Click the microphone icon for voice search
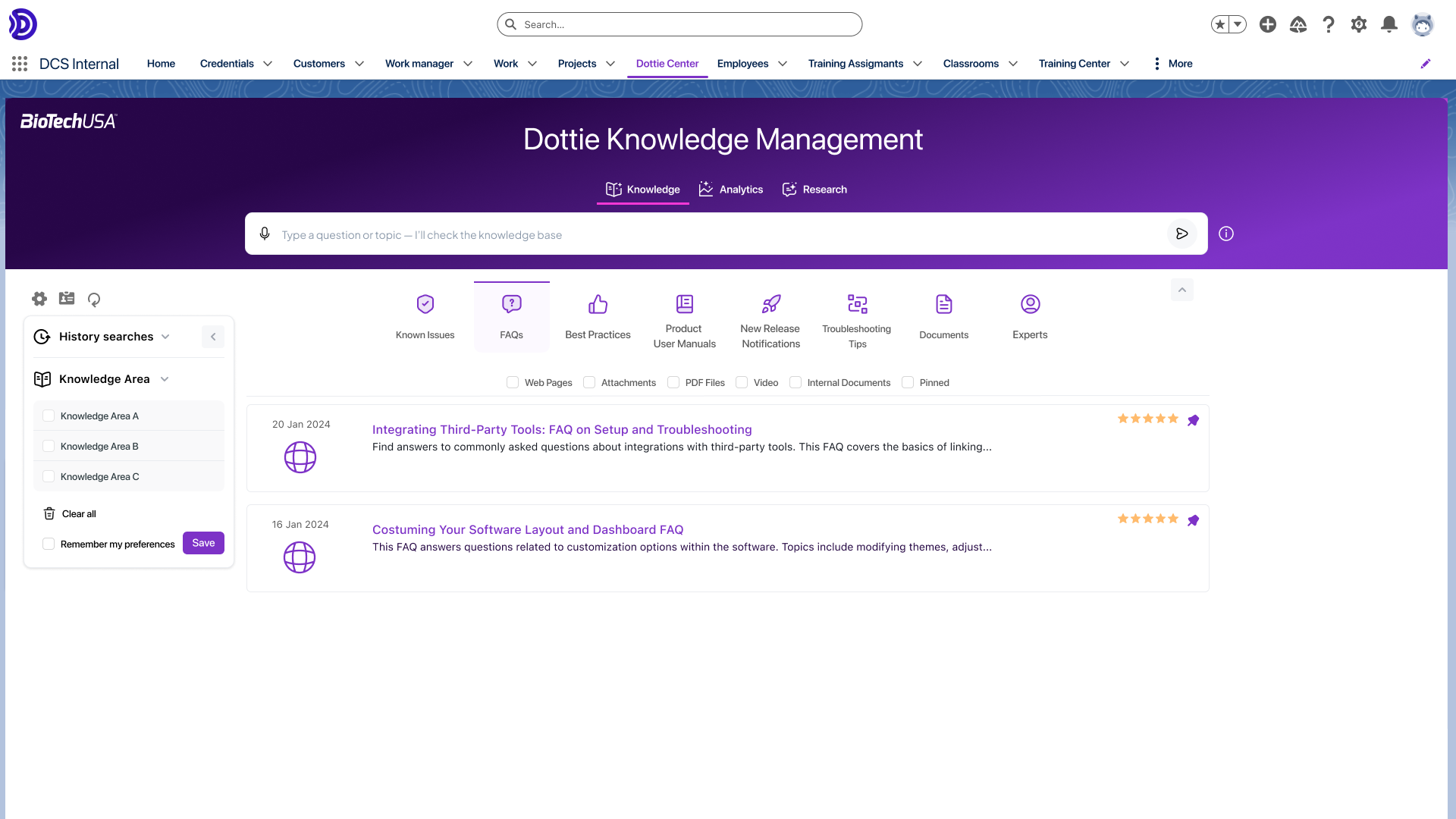This screenshot has height=819, width=1456. [x=265, y=234]
